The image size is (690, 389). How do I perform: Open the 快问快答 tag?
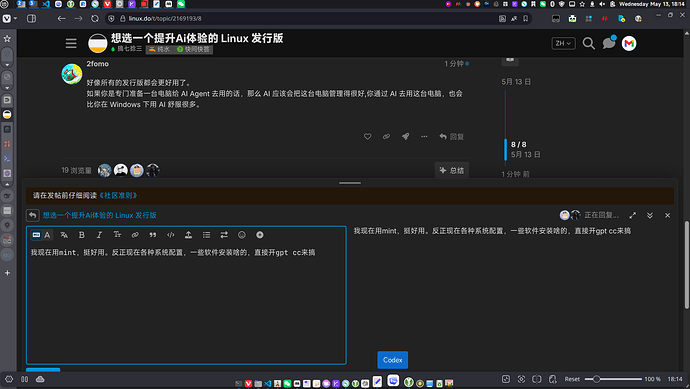[x=193, y=49]
